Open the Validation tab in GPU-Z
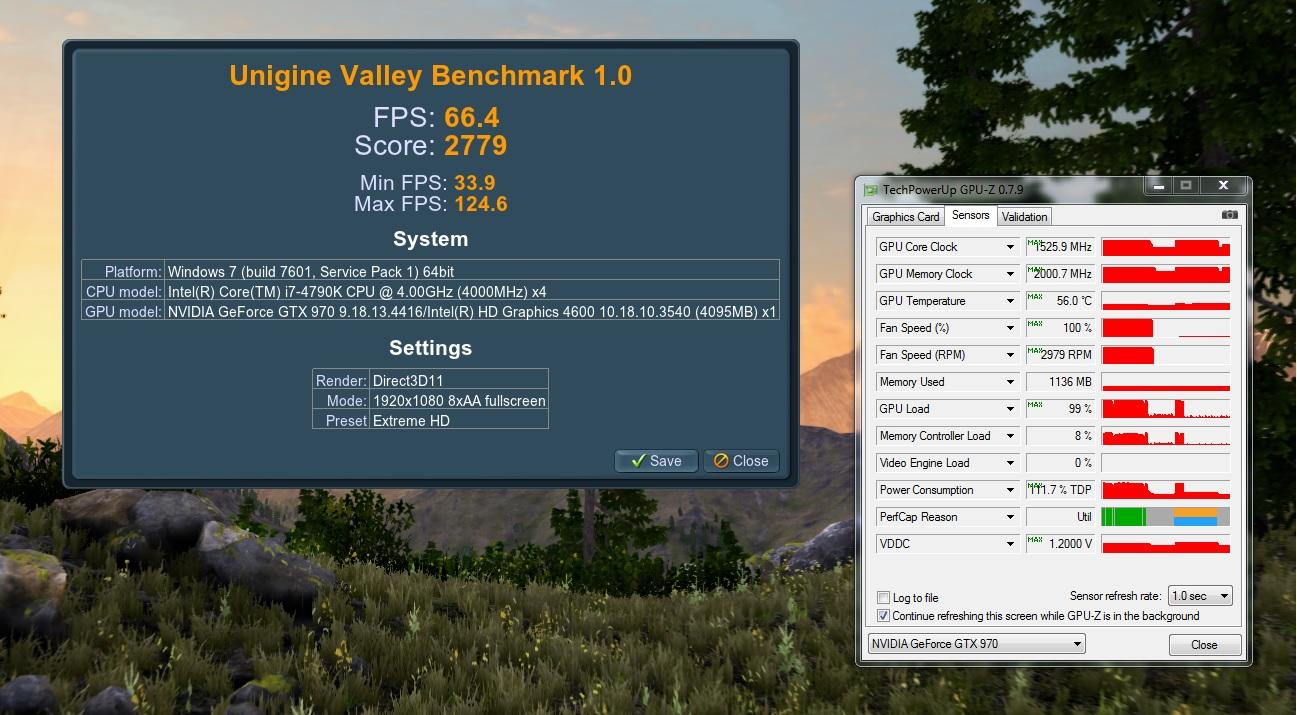Viewport: 1297px width, 715px height. coord(1024,217)
